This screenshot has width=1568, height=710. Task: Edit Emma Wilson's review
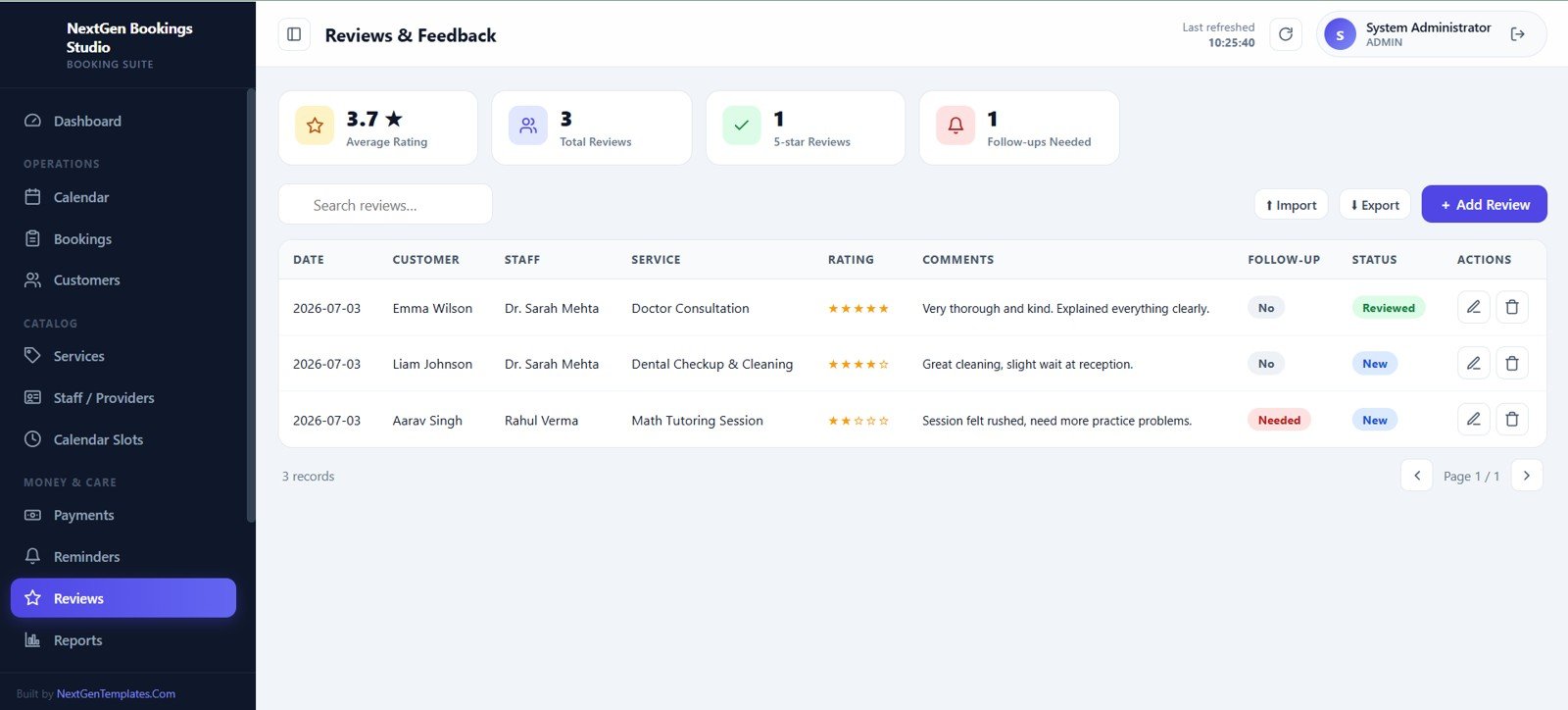click(1473, 307)
